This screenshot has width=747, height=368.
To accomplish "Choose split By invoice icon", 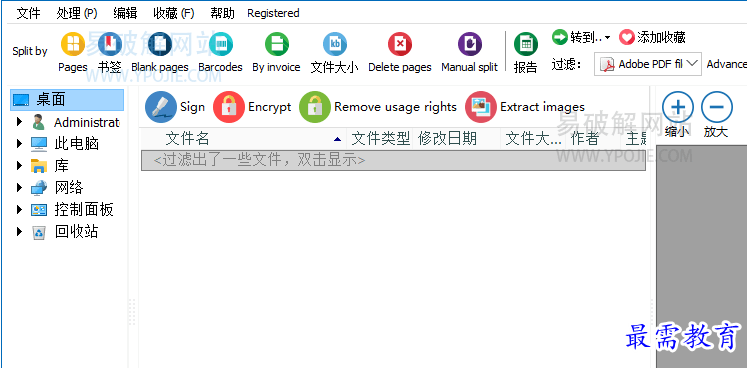I will coord(277,44).
